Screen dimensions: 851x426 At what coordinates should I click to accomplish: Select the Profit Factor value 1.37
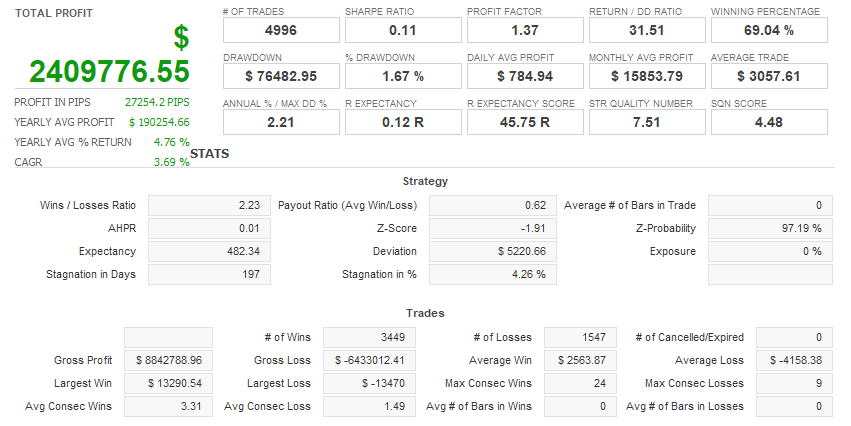tap(525, 30)
